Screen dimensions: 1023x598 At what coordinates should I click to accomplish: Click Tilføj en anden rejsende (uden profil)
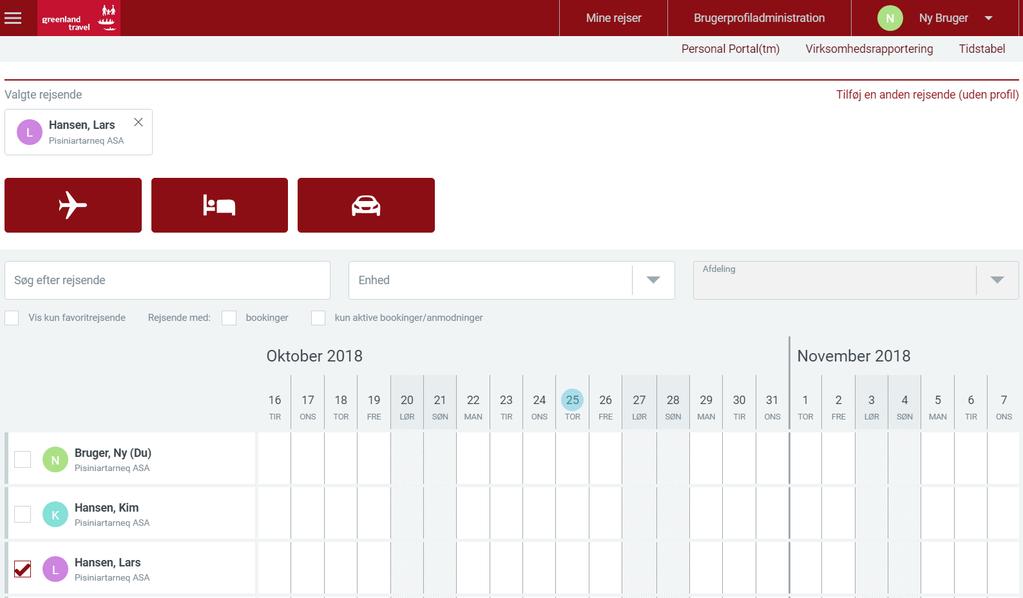coord(927,95)
